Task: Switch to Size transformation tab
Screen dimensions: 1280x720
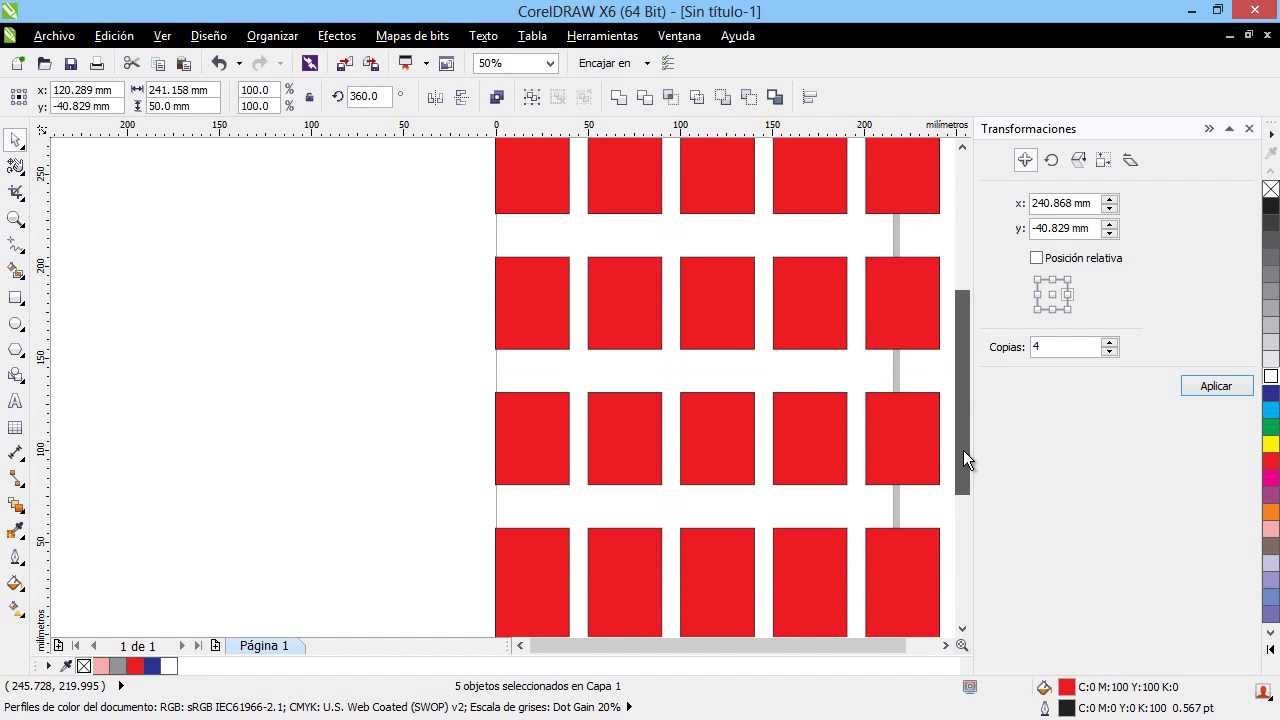Action: click(1104, 160)
